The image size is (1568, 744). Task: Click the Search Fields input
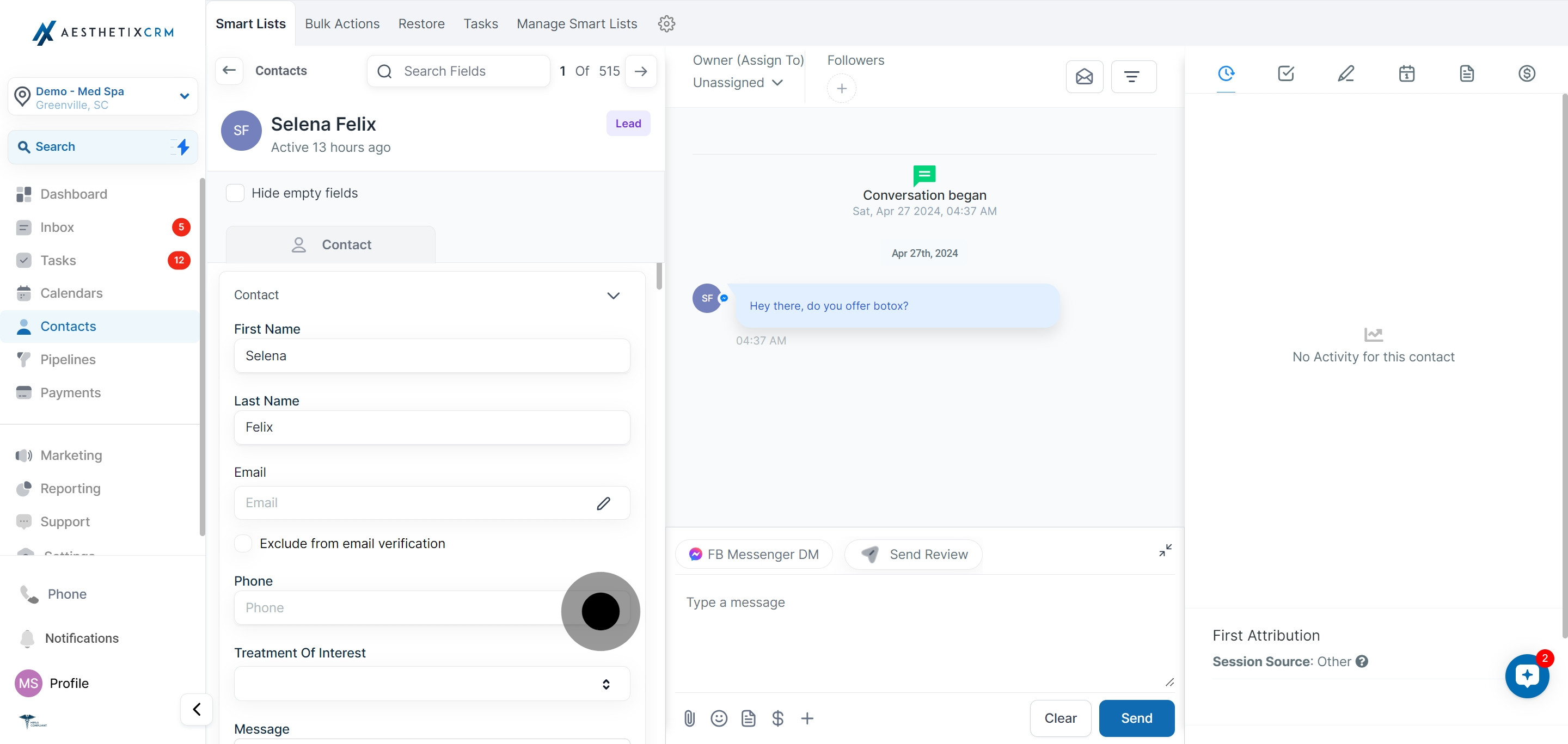click(x=459, y=71)
